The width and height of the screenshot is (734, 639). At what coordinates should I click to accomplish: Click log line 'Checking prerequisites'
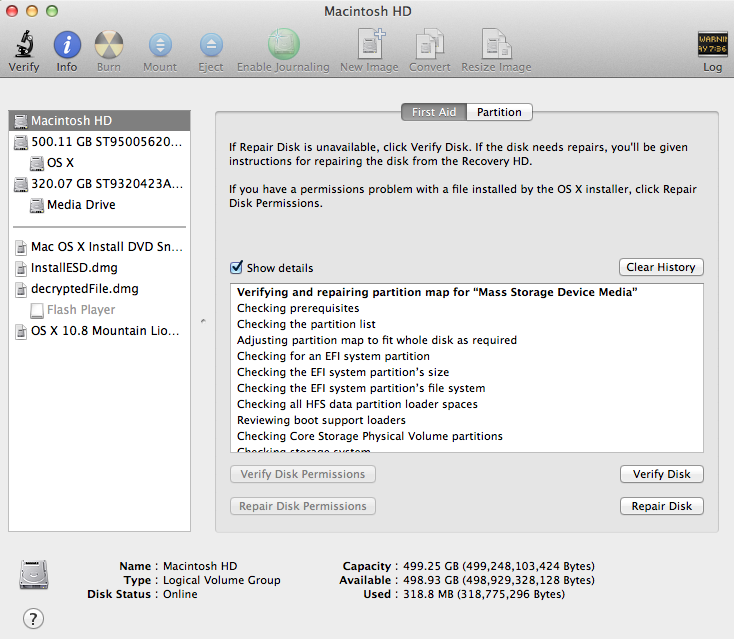pyautogui.click(x=298, y=308)
